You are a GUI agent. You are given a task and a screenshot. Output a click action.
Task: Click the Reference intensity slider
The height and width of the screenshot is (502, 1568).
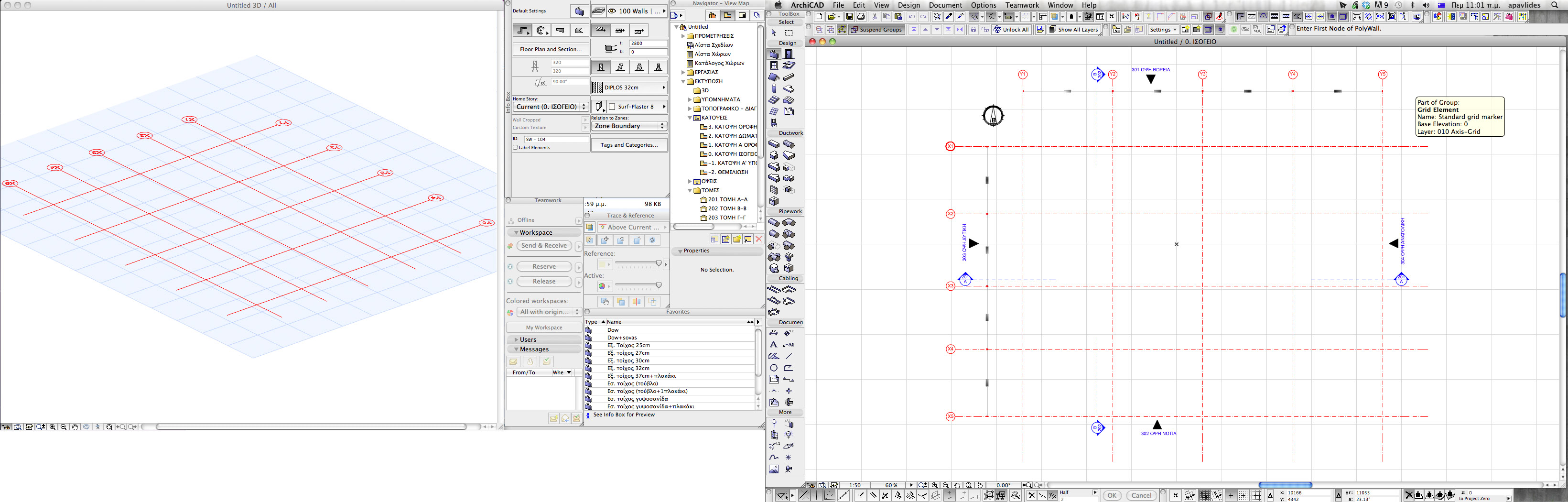coord(638,264)
